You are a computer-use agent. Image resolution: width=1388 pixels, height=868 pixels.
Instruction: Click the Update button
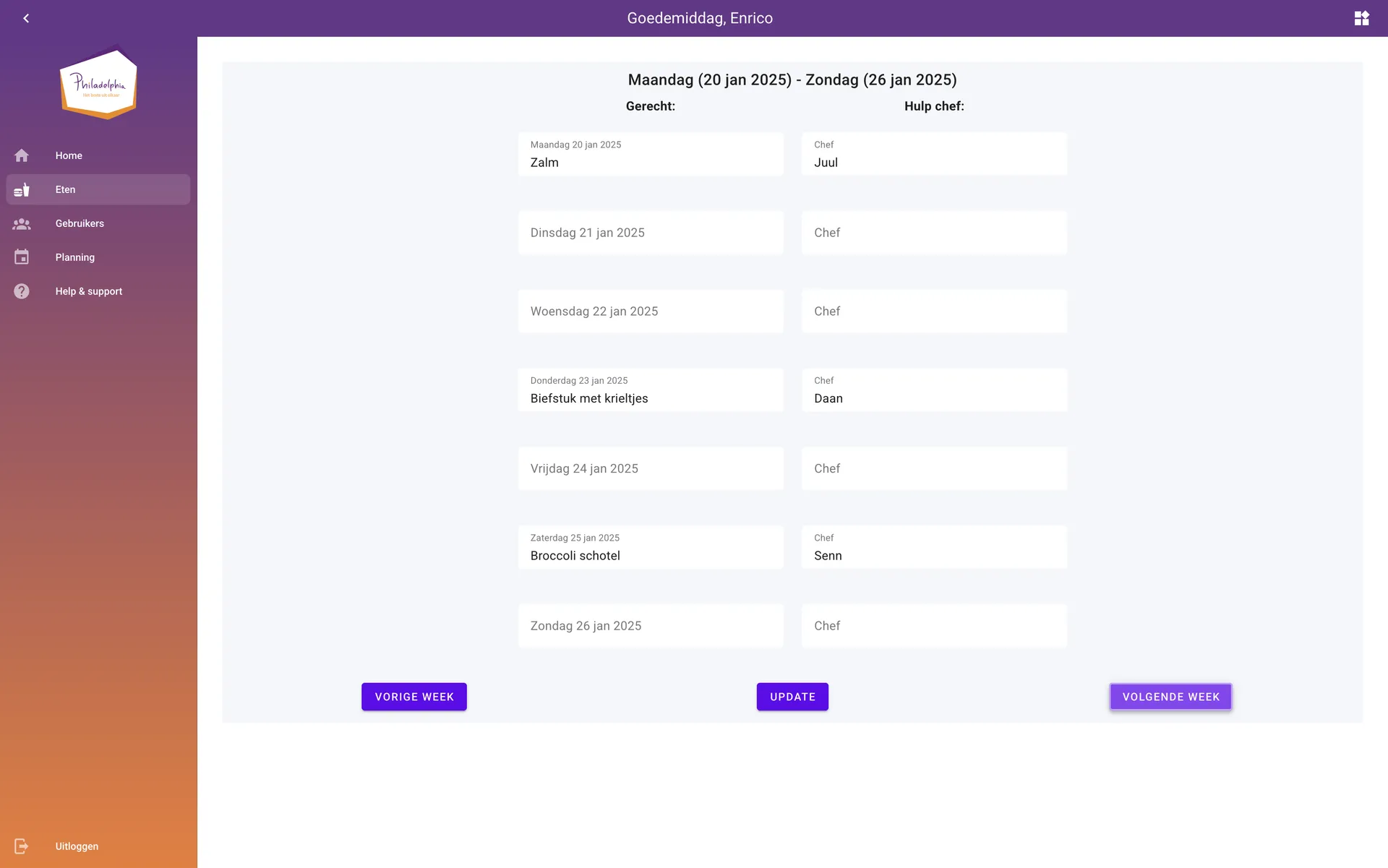click(792, 697)
